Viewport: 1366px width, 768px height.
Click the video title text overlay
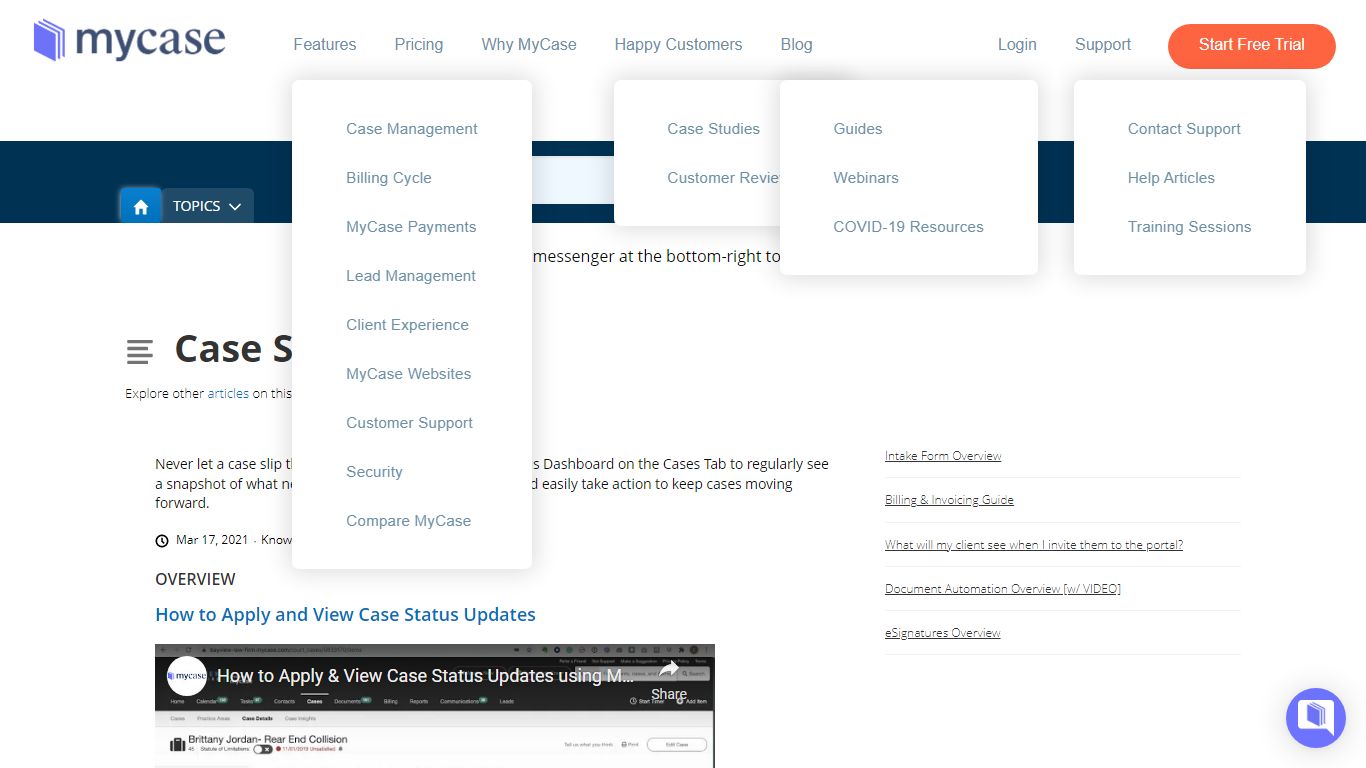[x=425, y=676]
